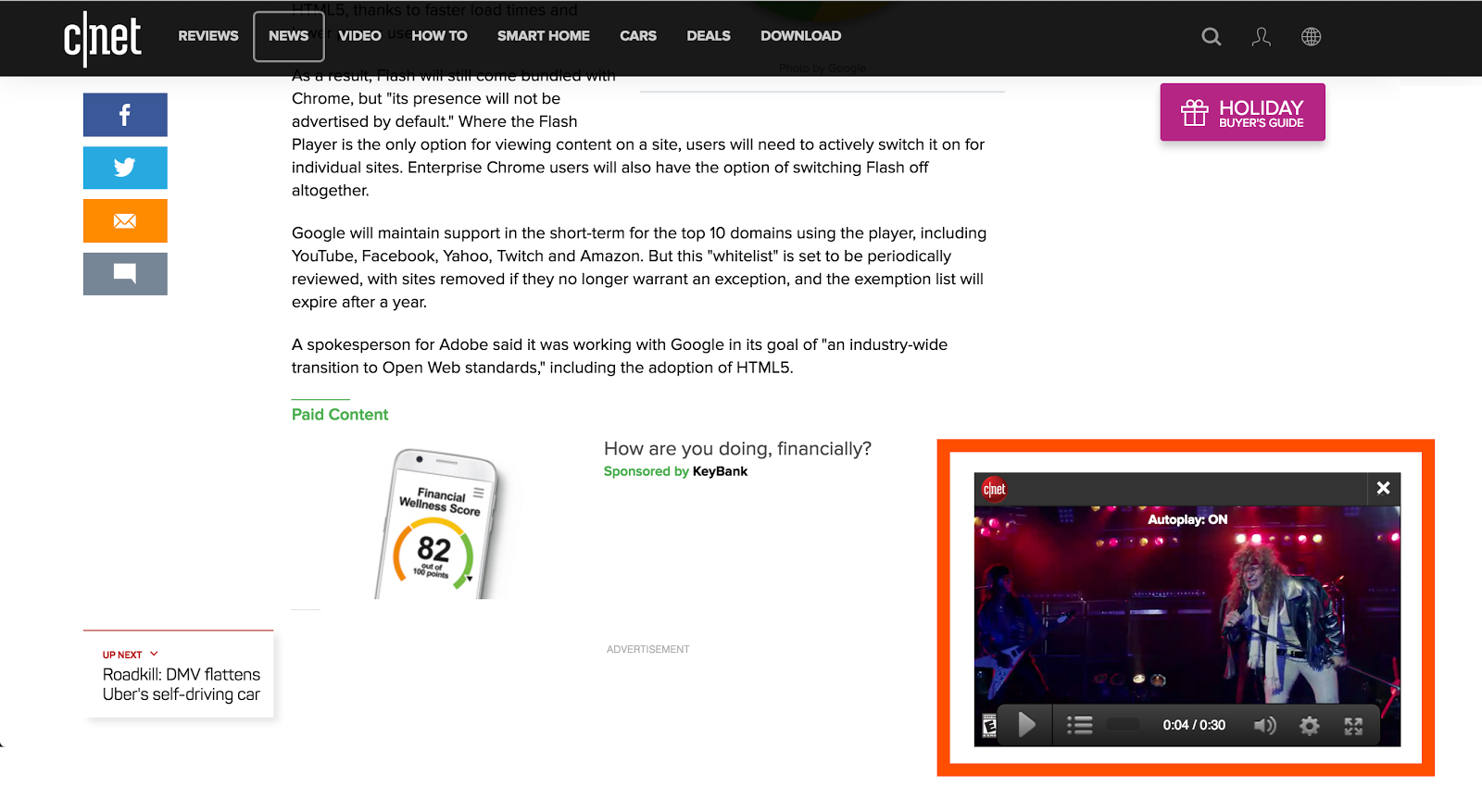The image size is (1482, 812).
Task: Open the user account icon
Action: click(x=1262, y=37)
